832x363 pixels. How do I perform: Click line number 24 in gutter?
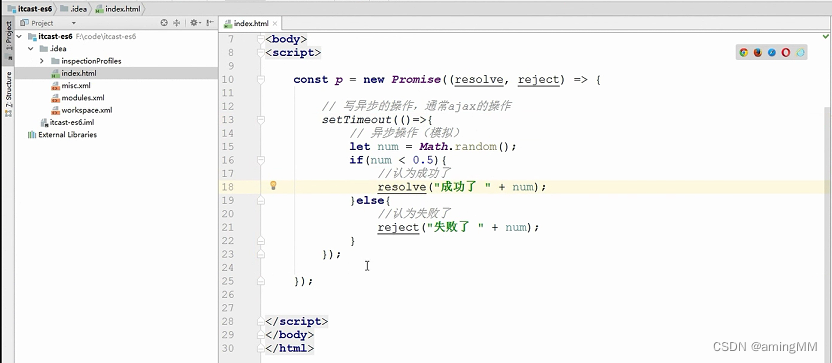tap(228, 267)
